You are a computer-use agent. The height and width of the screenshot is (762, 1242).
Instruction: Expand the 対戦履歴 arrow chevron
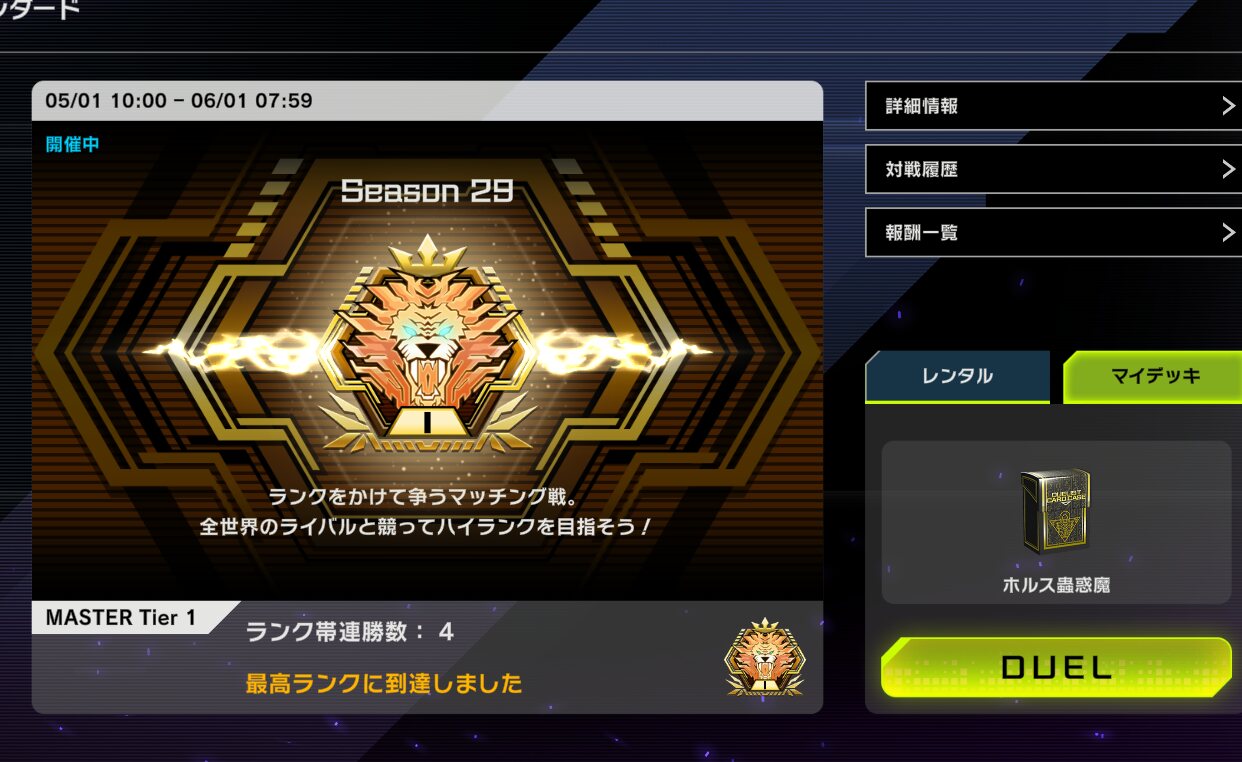point(1228,169)
